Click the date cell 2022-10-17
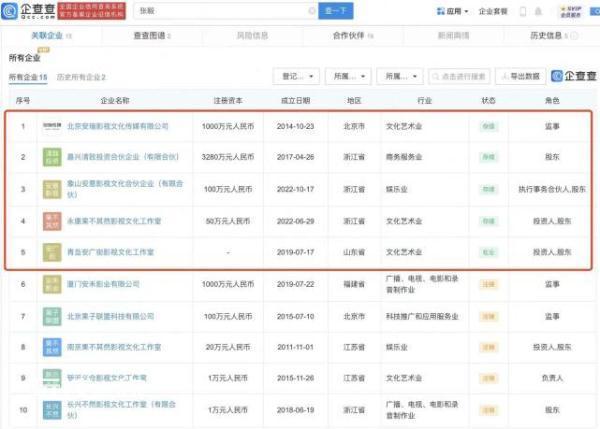600x429 pixels. tap(295, 189)
